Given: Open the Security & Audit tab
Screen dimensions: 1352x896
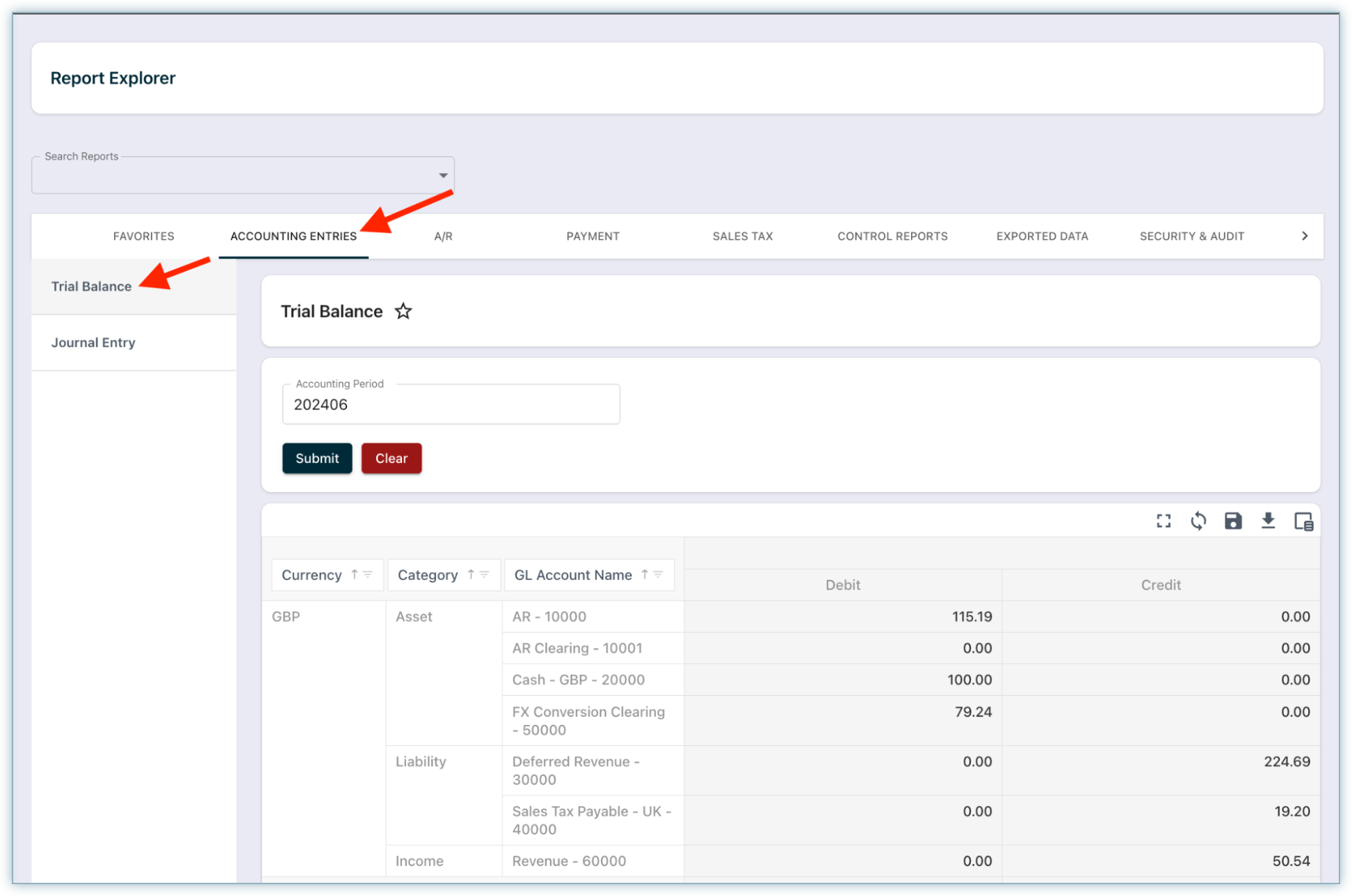Looking at the screenshot, I should click(1191, 236).
